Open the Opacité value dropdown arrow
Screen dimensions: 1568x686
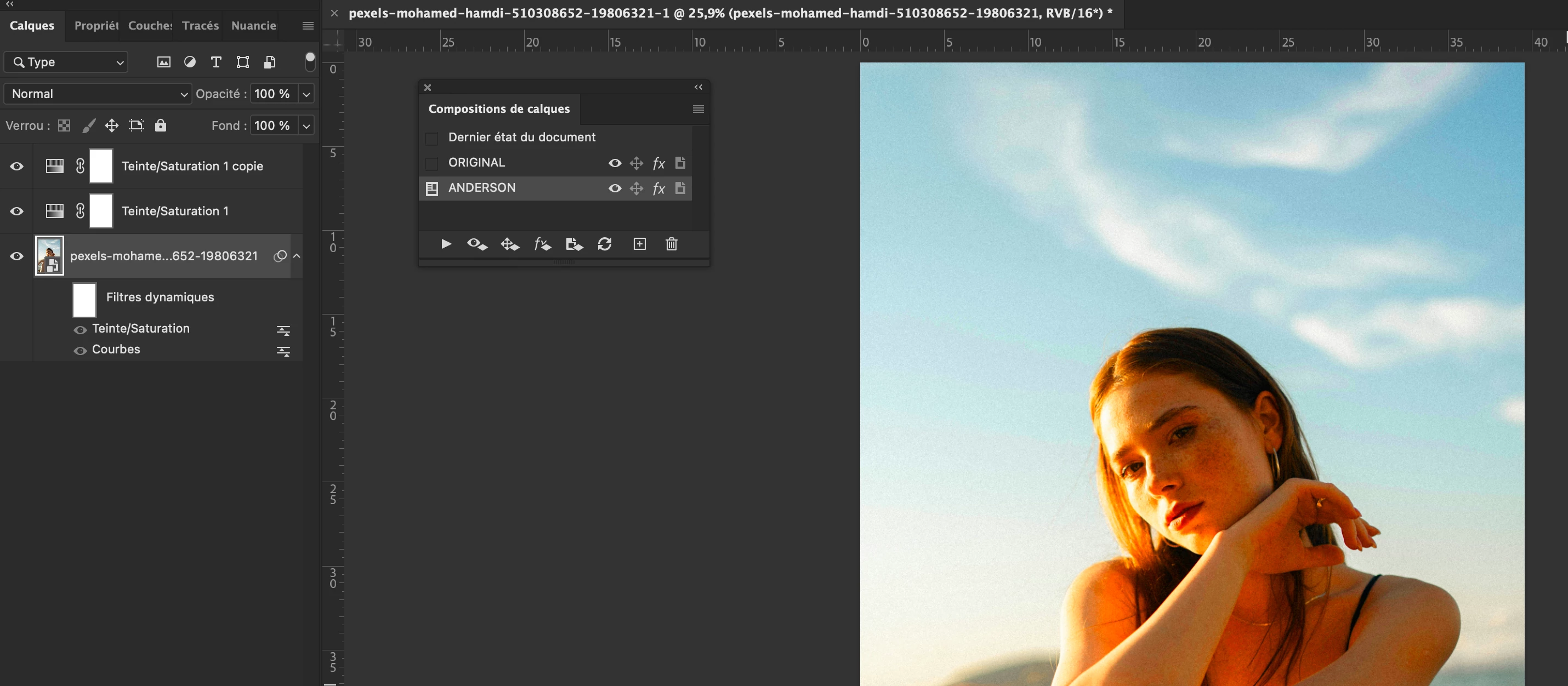[306, 94]
